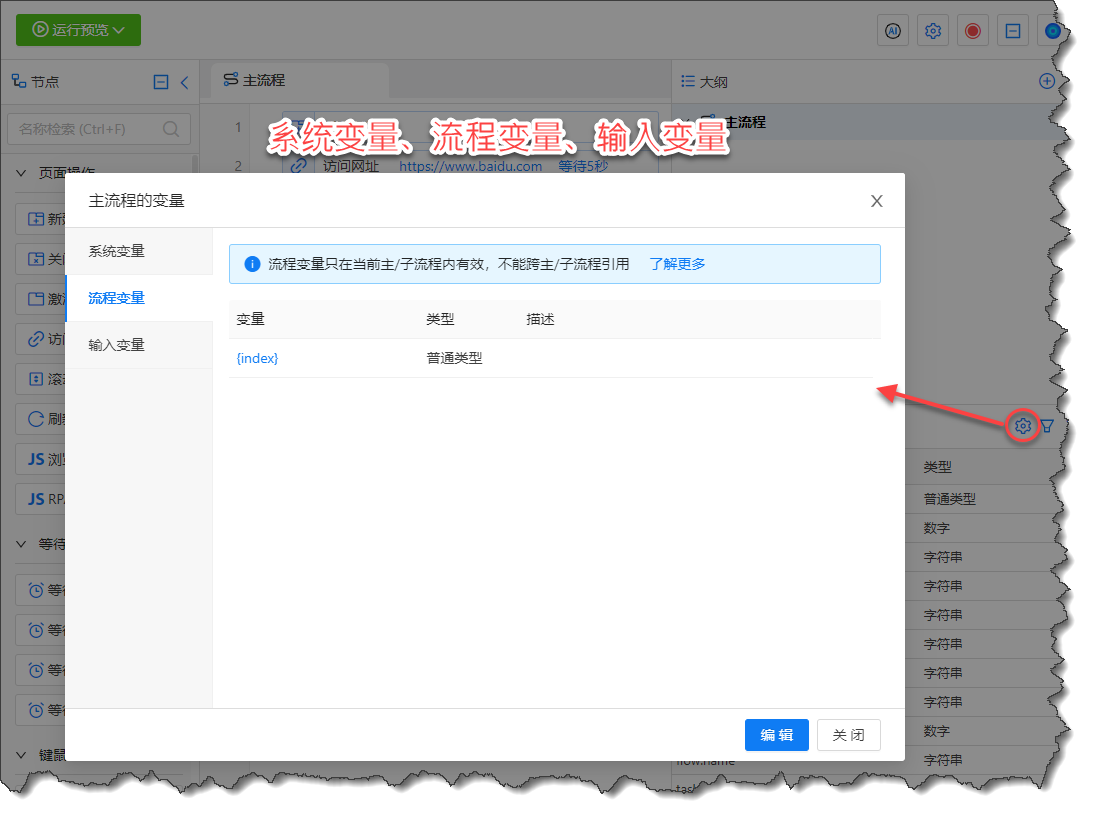This screenshot has height=815, width=1093.
Task: Hide the 节点 panel with left chevron
Action: (185, 82)
